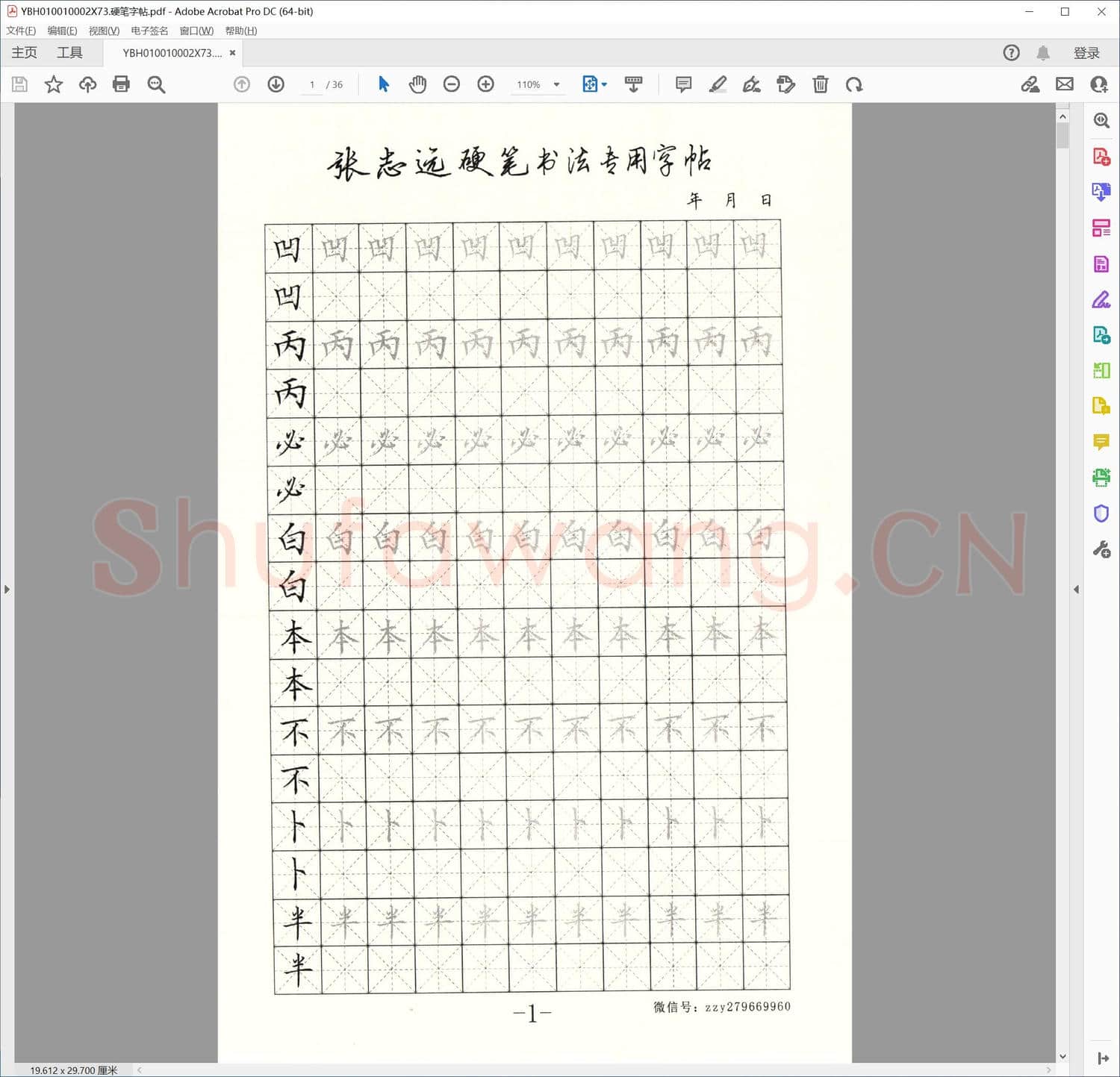Open green compare files tool
1120x1077 pixels.
pyautogui.click(x=1101, y=370)
